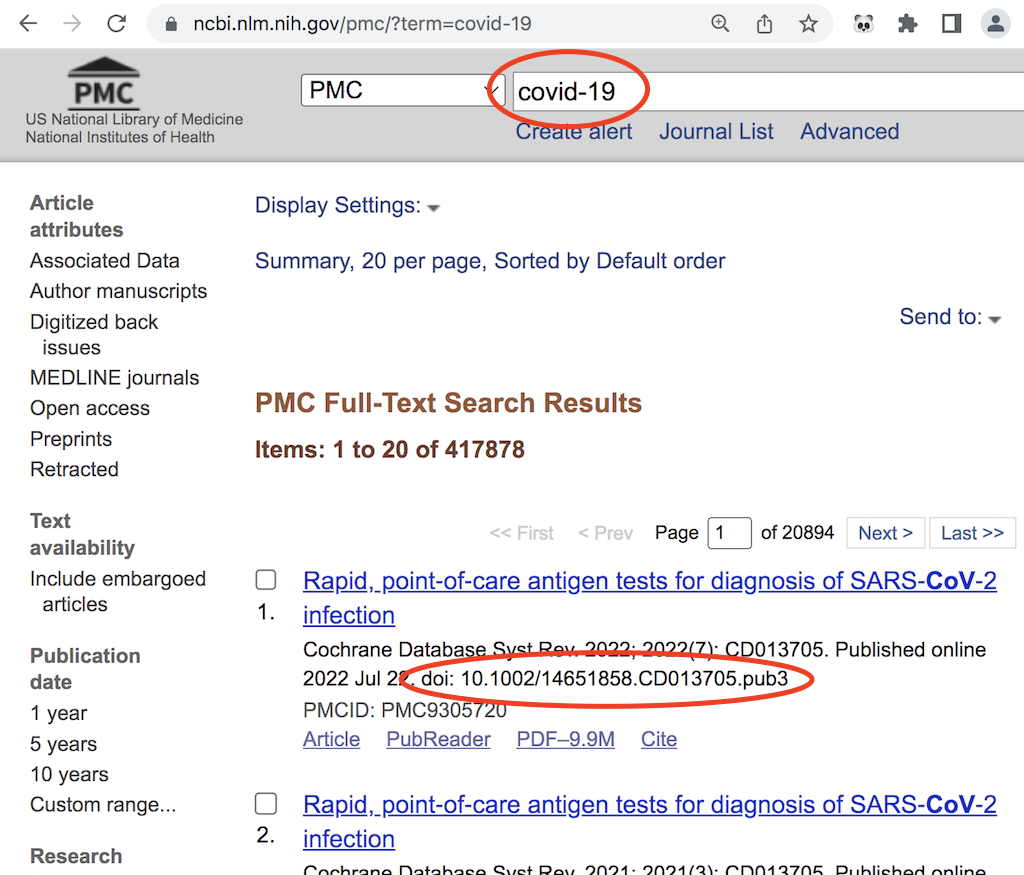Open the Chrome profile avatar
The height and width of the screenshot is (875, 1024).
[995, 24]
